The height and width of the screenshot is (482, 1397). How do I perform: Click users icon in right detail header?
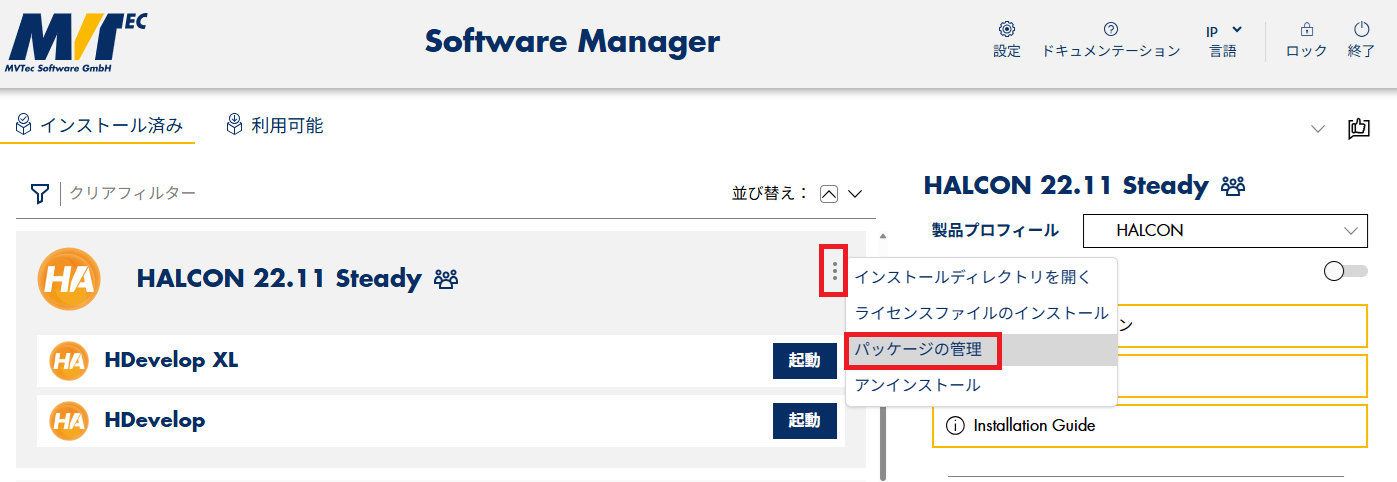tap(1233, 186)
